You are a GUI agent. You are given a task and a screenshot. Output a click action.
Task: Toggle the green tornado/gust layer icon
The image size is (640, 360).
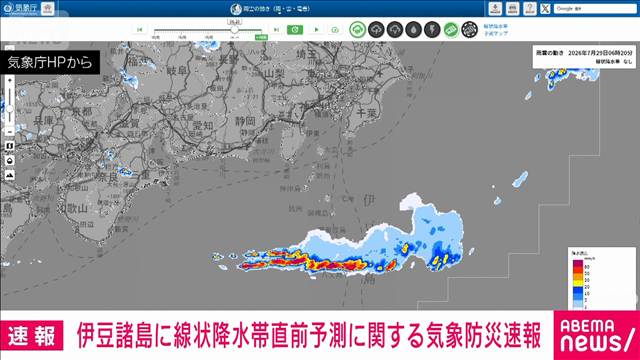[451, 29]
